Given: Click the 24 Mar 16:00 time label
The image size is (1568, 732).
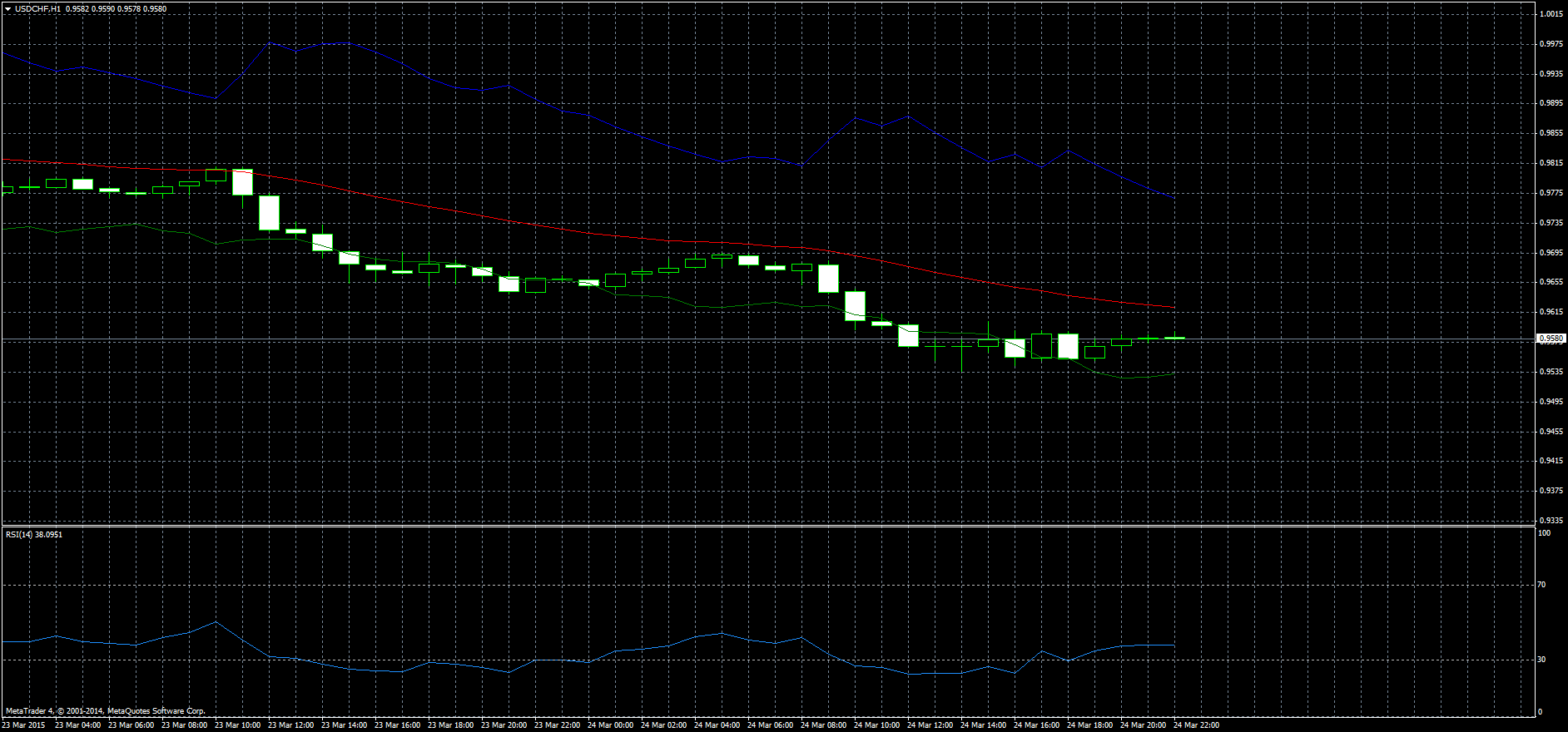Looking at the screenshot, I should (x=1036, y=725).
